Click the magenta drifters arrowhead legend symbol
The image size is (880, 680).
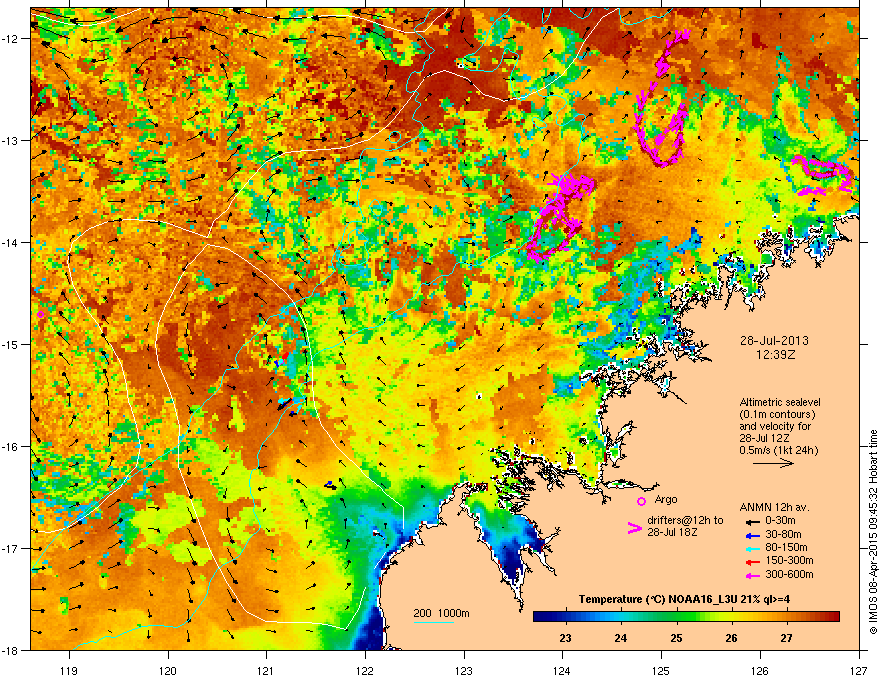634,528
